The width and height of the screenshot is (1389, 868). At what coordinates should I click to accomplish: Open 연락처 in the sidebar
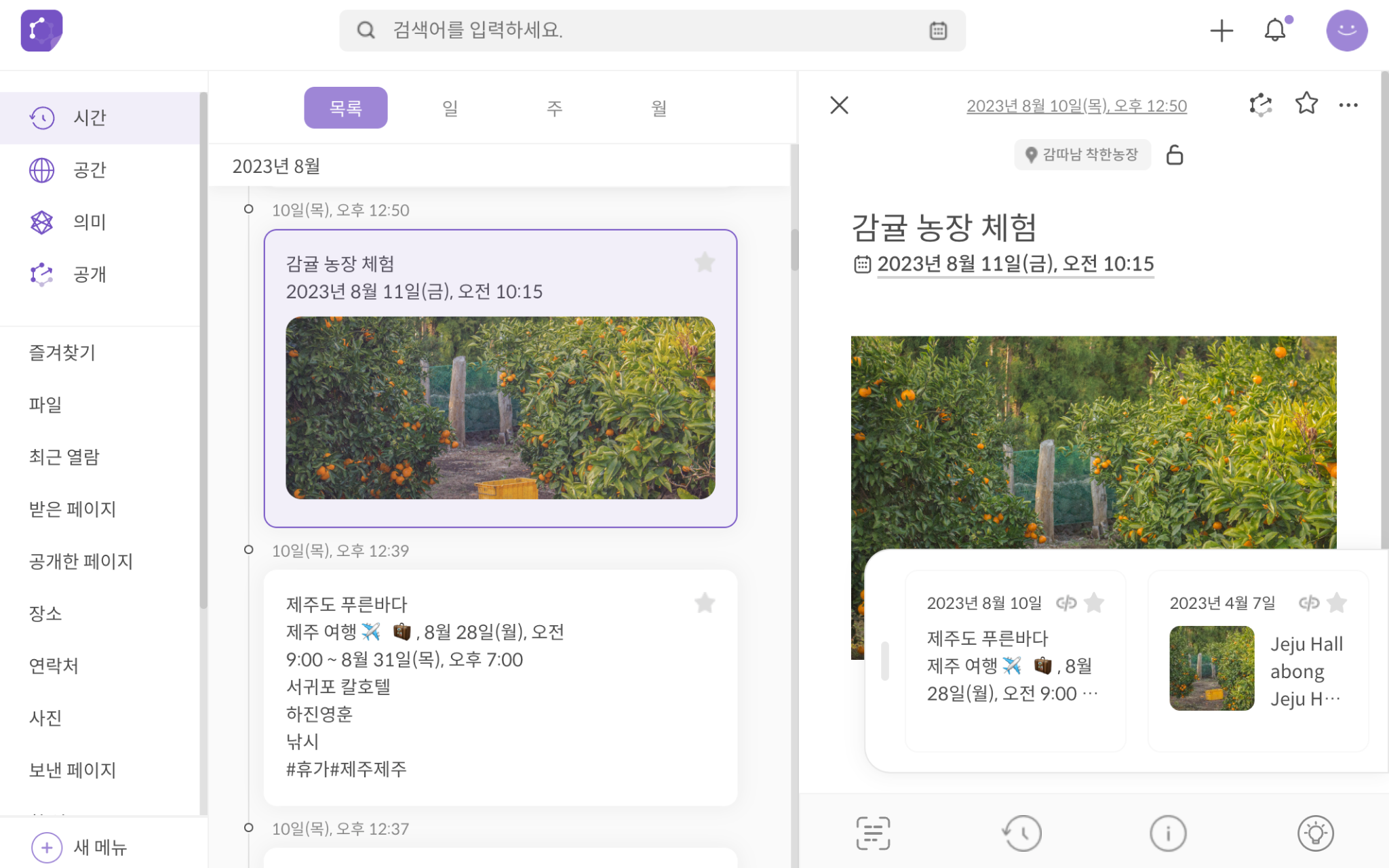(x=54, y=666)
